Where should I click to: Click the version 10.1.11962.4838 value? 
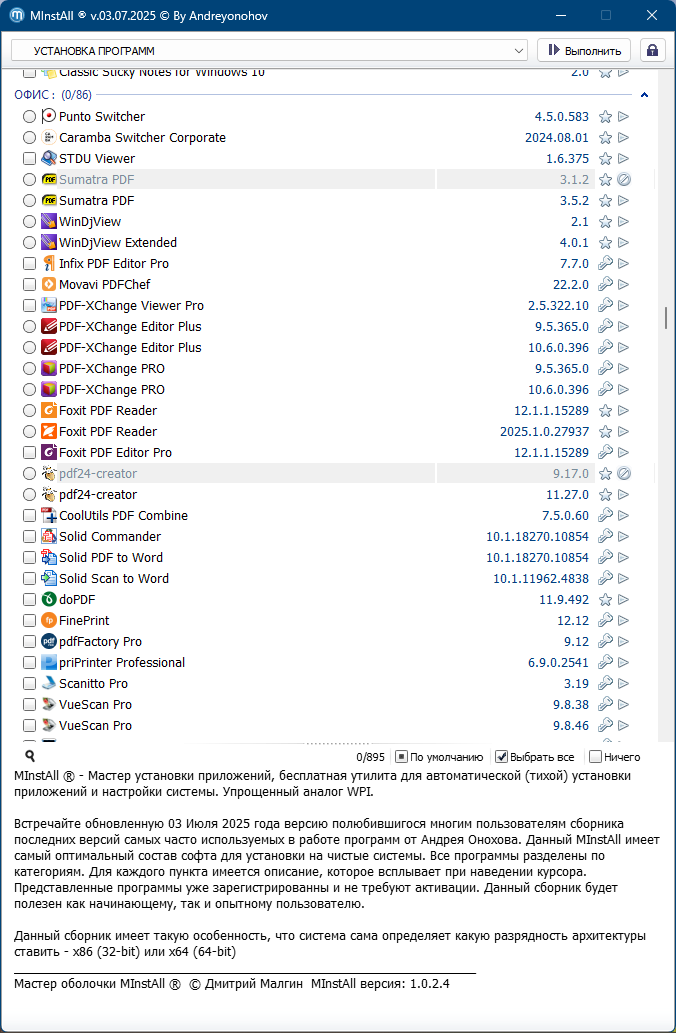point(541,578)
